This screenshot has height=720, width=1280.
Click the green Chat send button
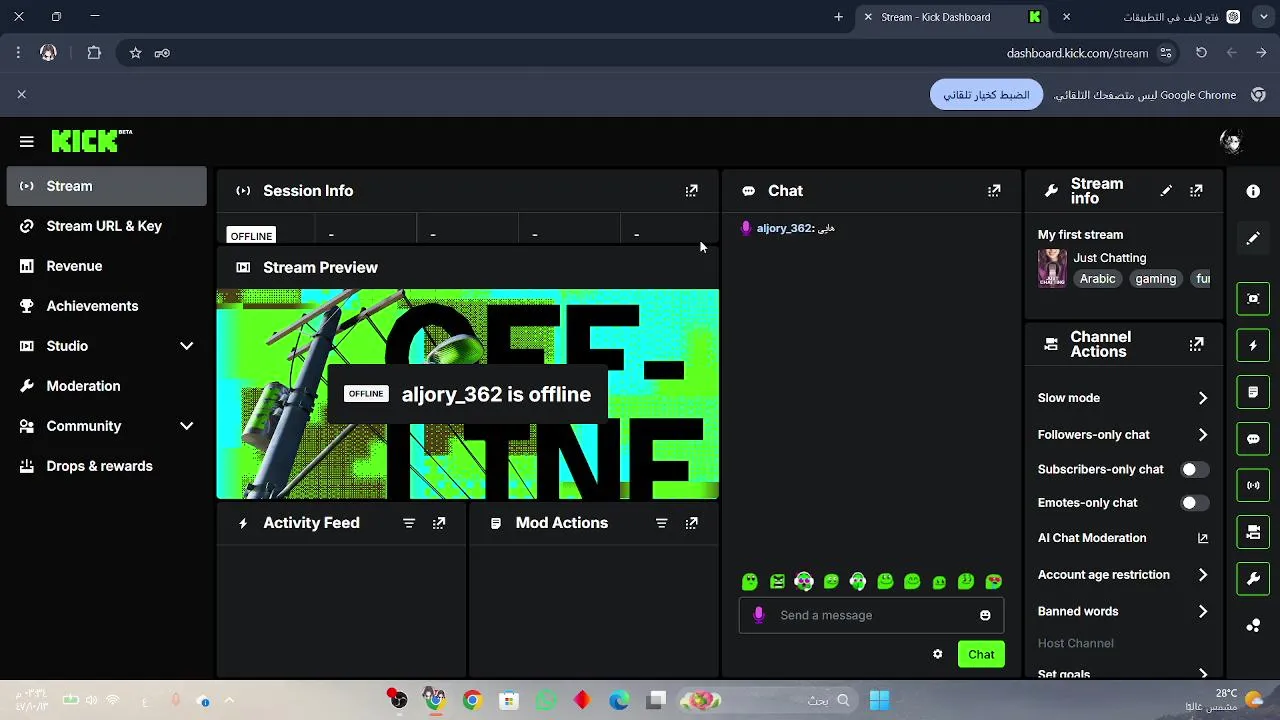click(x=981, y=654)
